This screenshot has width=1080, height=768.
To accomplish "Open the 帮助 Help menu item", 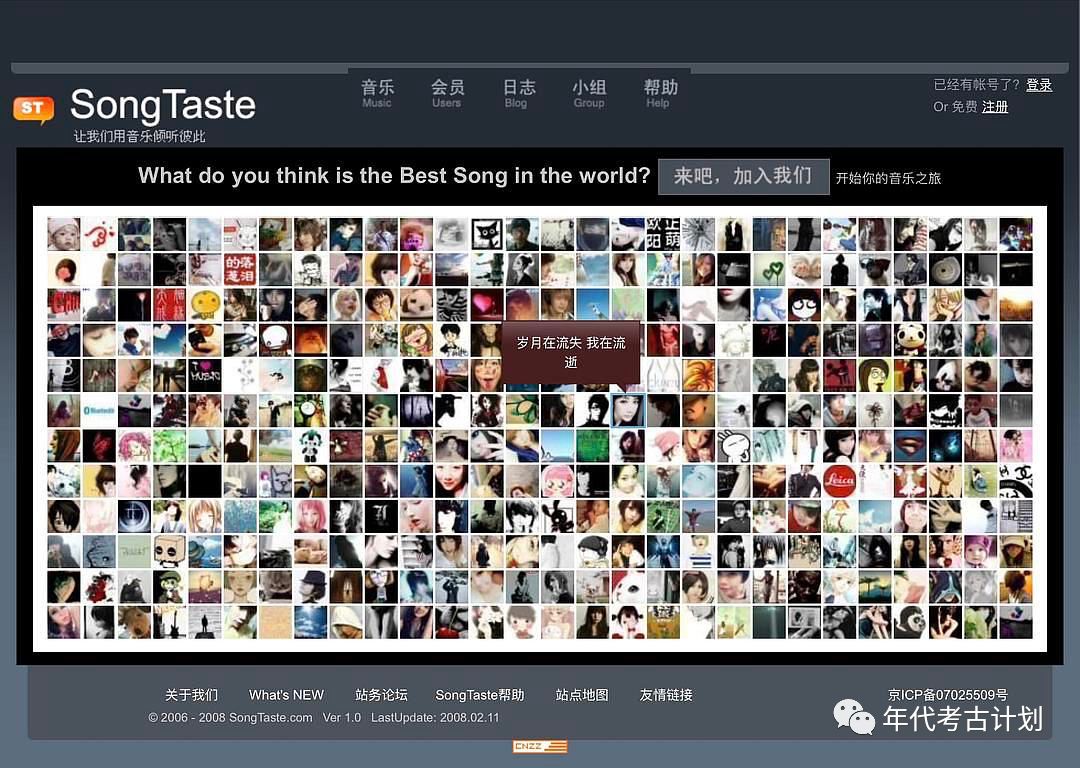I will (660, 93).
